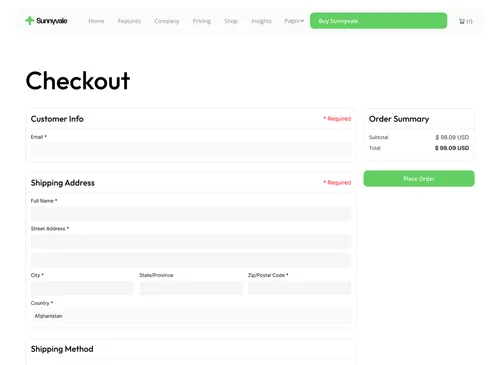500x365 pixels.
Task: Select the Zip/Postal Code field
Action: (300, 288)
